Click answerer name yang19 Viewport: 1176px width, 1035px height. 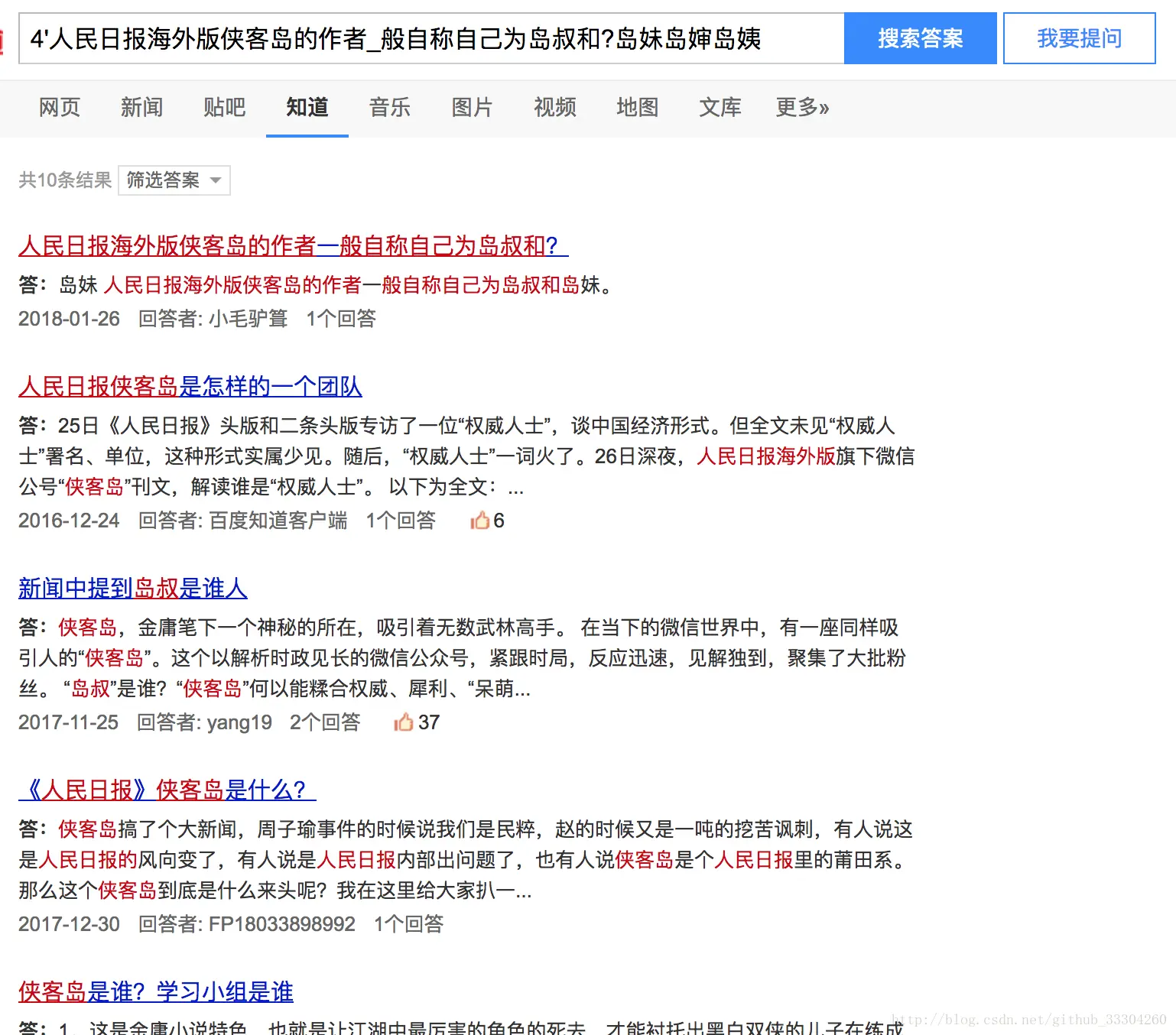[x=239, y=722]
